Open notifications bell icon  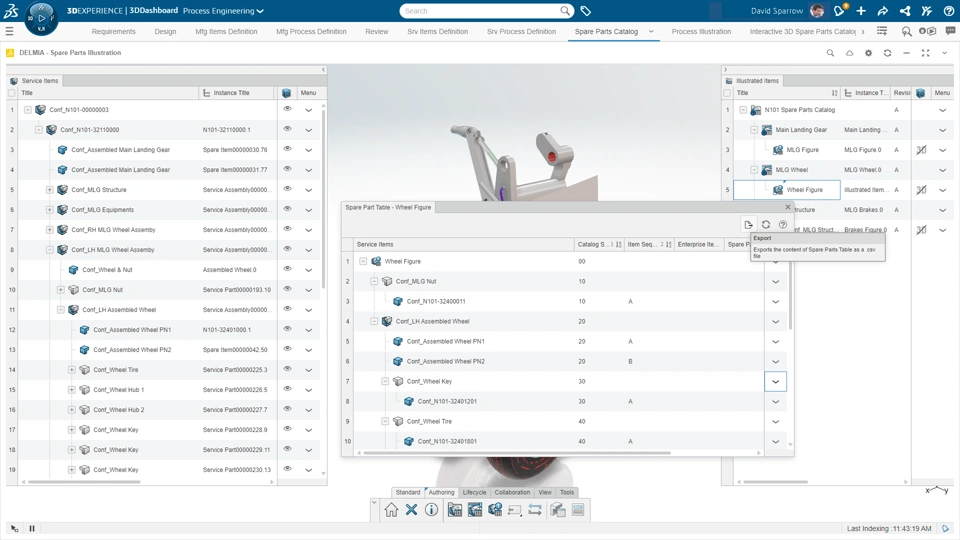pos(839,11)
